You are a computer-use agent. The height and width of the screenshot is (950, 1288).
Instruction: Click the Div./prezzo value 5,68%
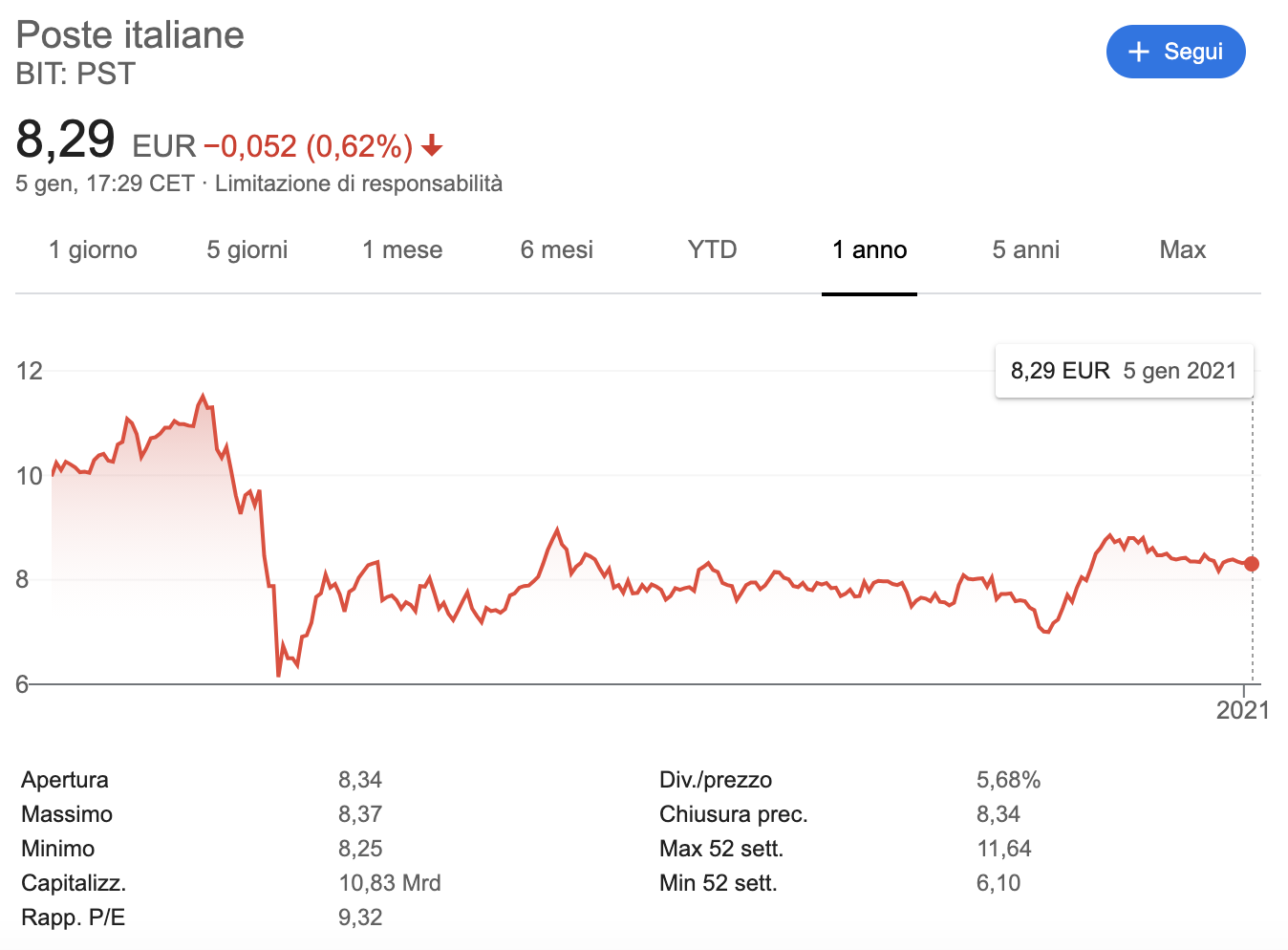1008,780
